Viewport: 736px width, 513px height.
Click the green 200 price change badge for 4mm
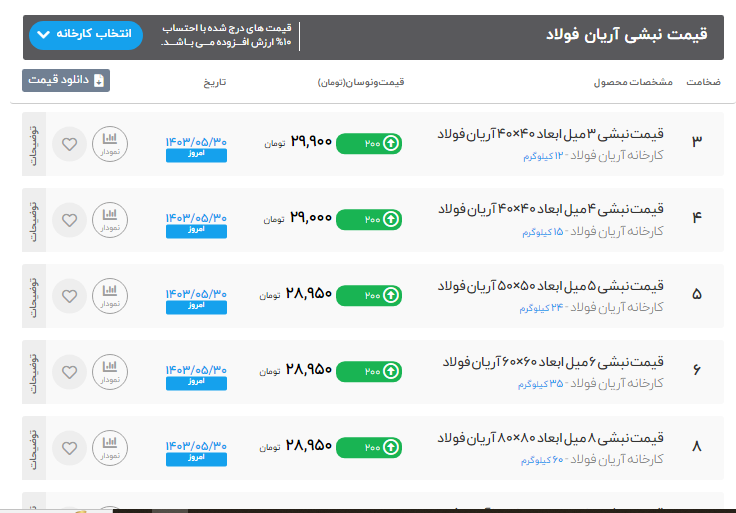[369, 219]
